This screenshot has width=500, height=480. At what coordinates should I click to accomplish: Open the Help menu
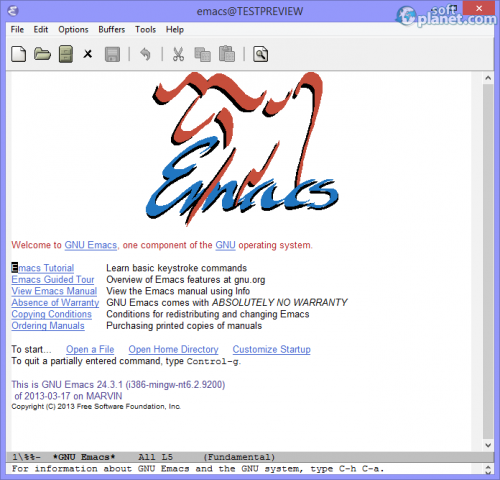pos(175,29)
